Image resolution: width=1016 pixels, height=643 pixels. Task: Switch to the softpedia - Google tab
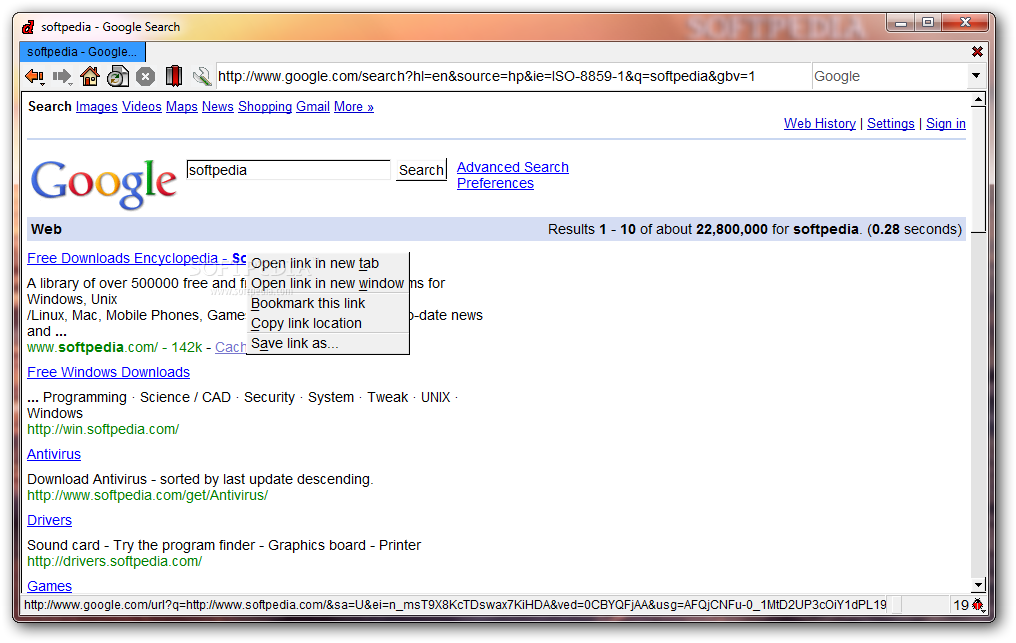(82, 52)
